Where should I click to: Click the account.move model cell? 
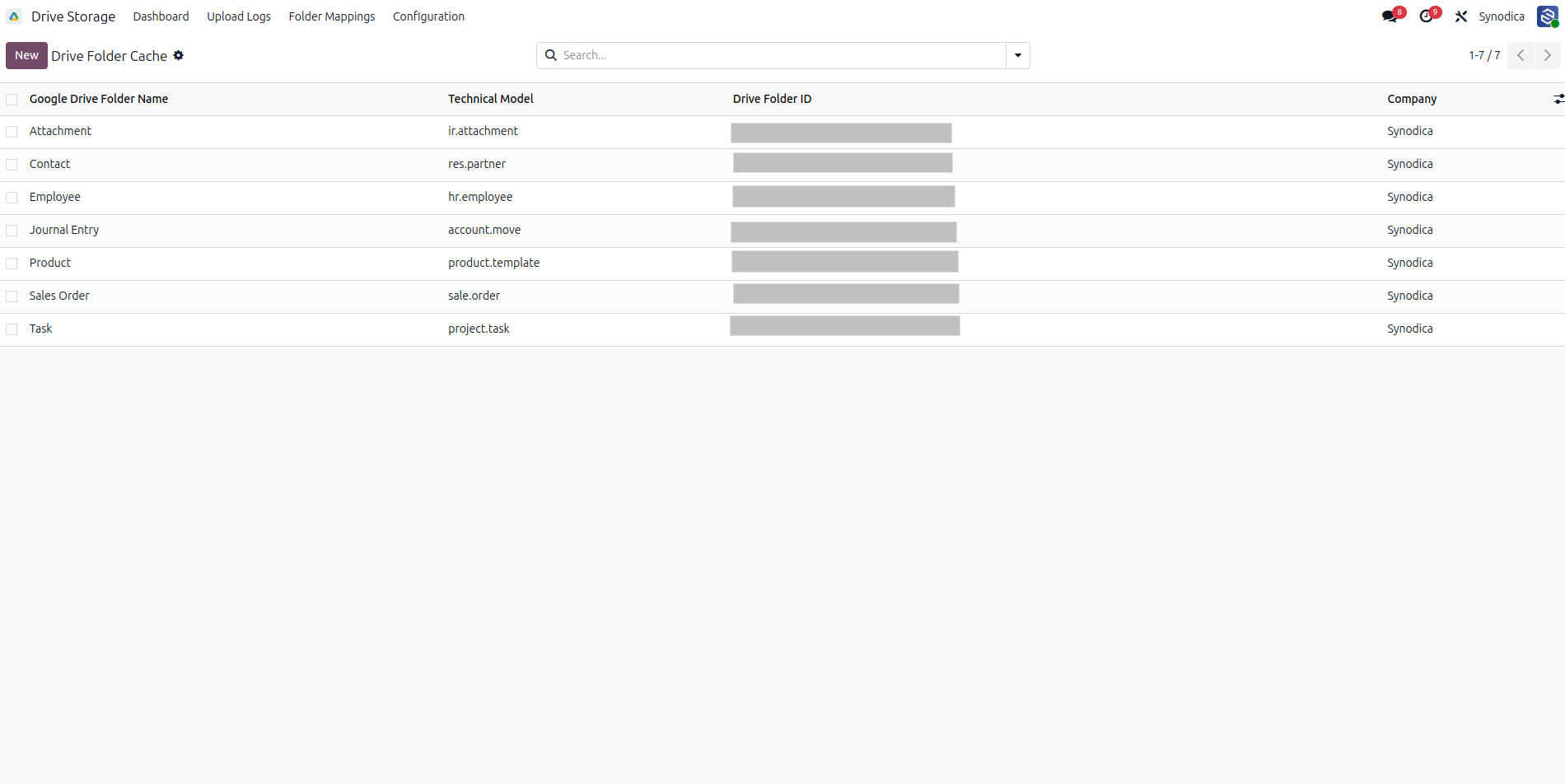[x=484, y=230]
